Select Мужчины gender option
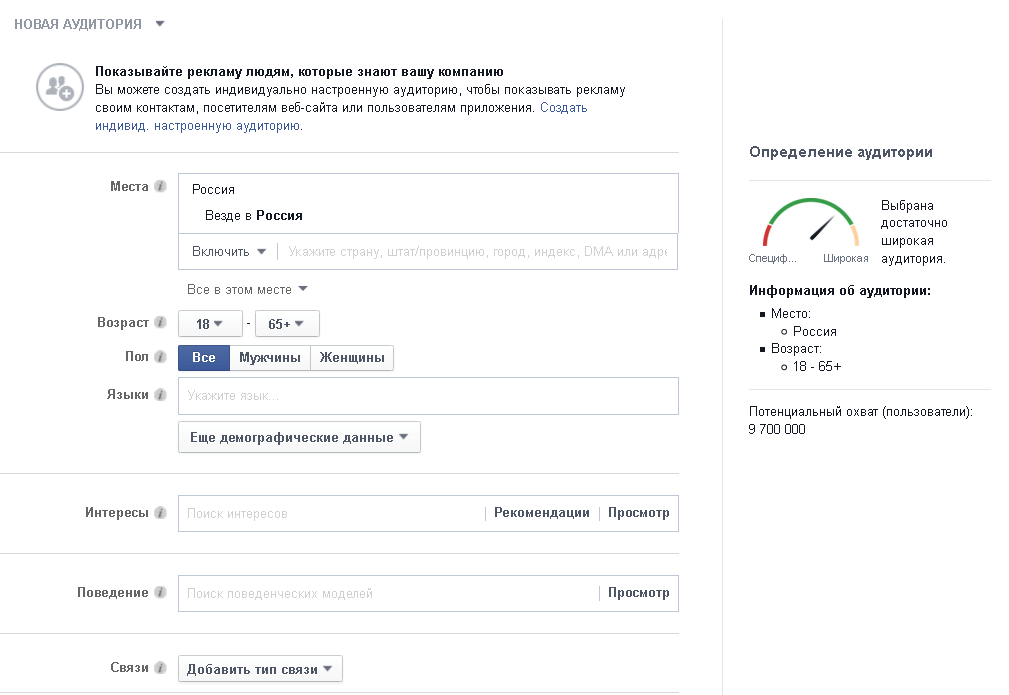This screenshot has height=695, width=1009. click(269, 358)
